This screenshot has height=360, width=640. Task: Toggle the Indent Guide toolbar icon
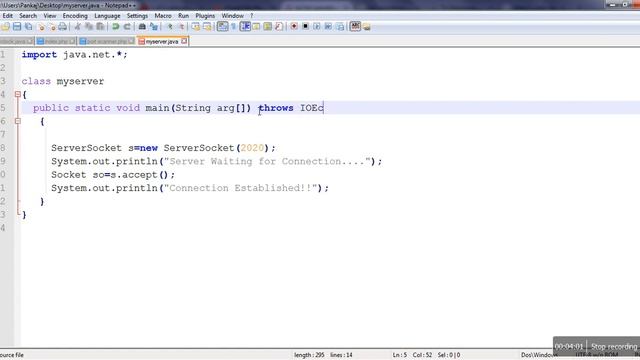tap(245, 27)
